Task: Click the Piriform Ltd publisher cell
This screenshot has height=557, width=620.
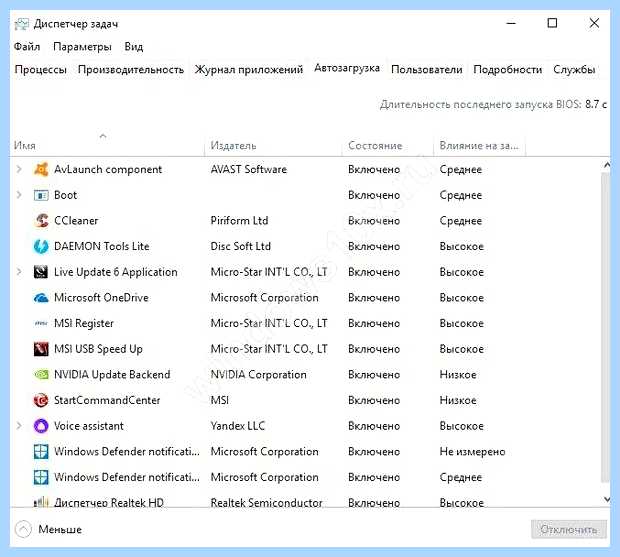Action: point(239,221)
